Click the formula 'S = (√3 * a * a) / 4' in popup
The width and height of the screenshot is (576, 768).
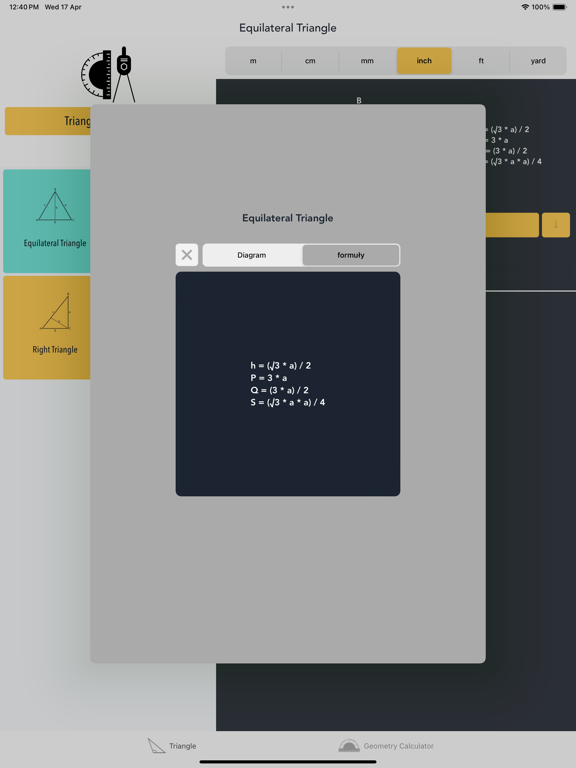[x=288, y=402]
